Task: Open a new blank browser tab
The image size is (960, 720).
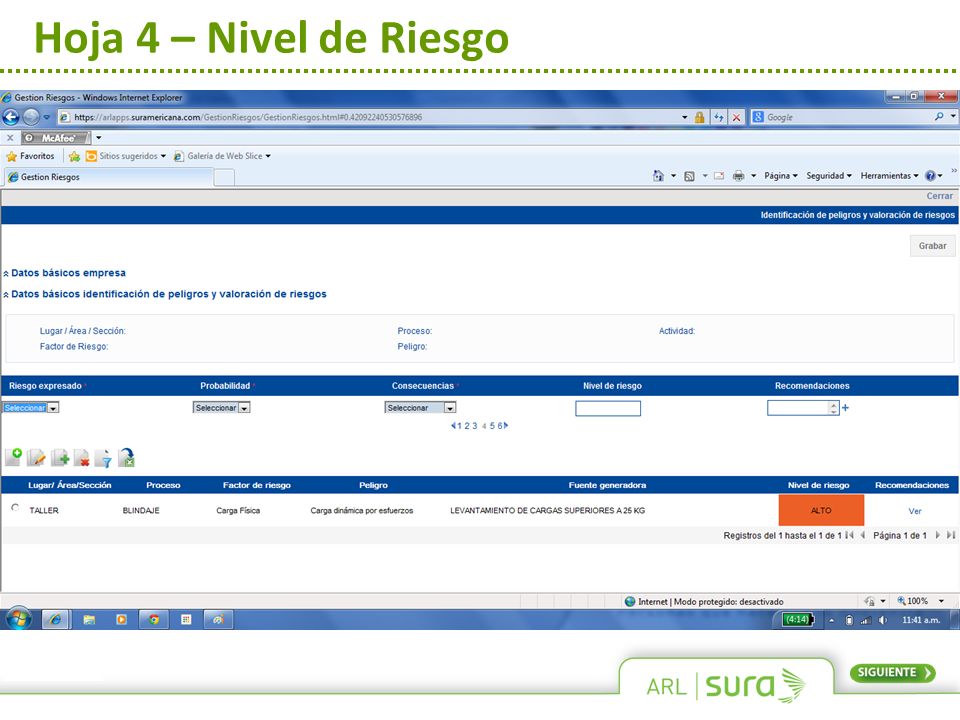Action: click(x=224, y=178)
